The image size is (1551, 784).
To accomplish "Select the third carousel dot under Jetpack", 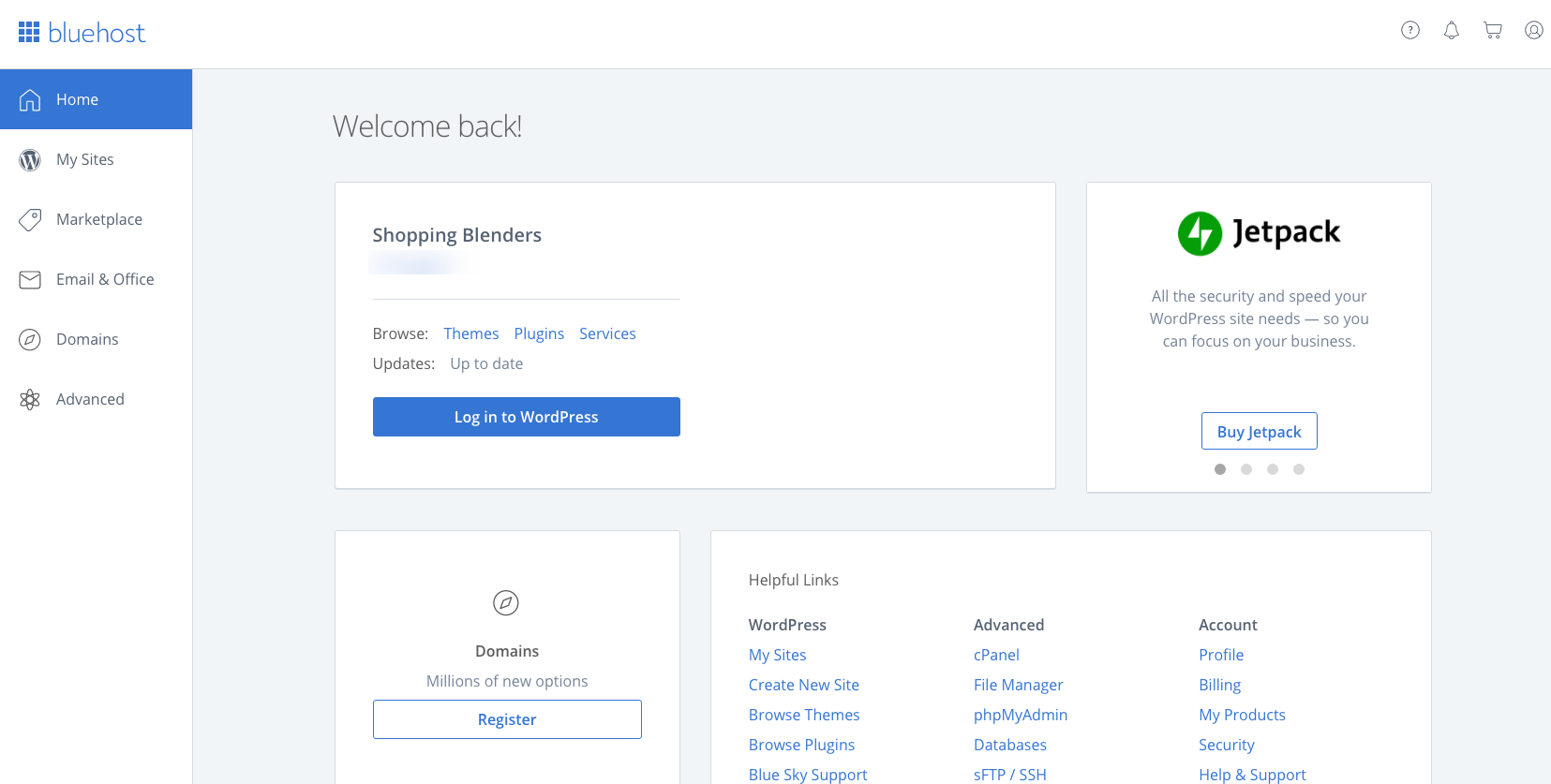I will pyautogui.click(x=1273, y=469).
